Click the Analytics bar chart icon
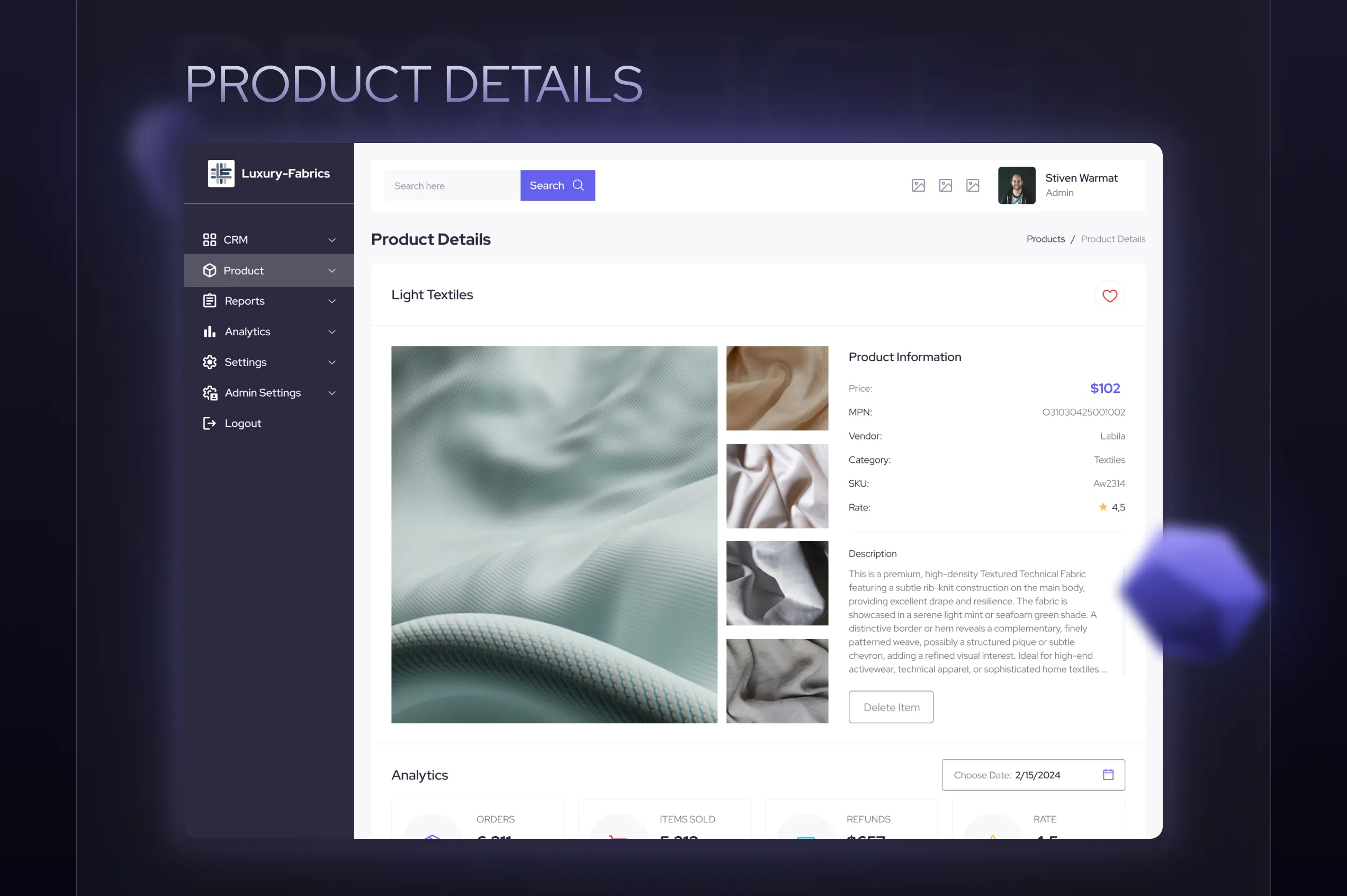The image size is (1347, 896). coord(209,331)
